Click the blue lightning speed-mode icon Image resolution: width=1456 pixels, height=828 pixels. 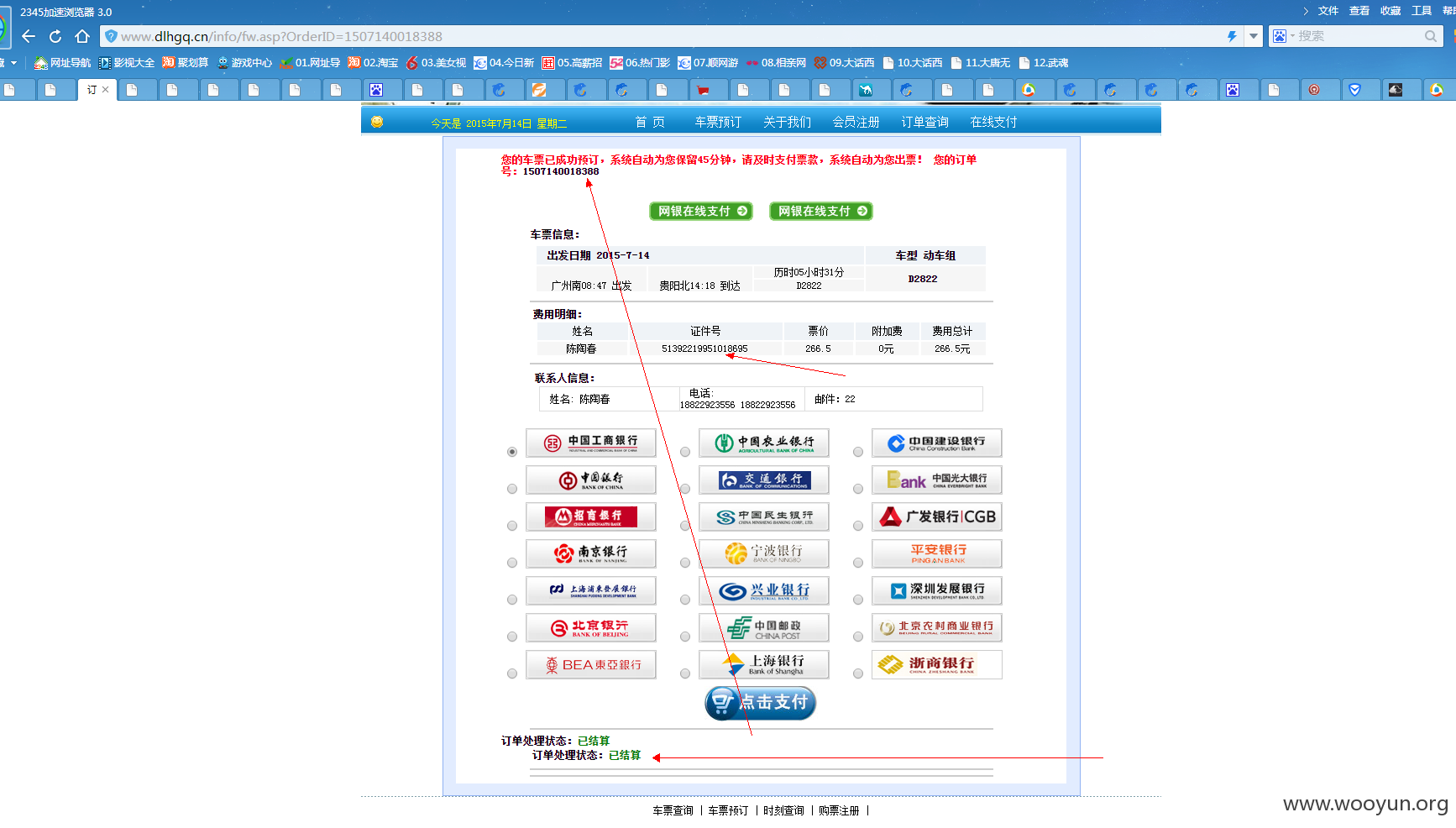click(x=1232, y=36)
